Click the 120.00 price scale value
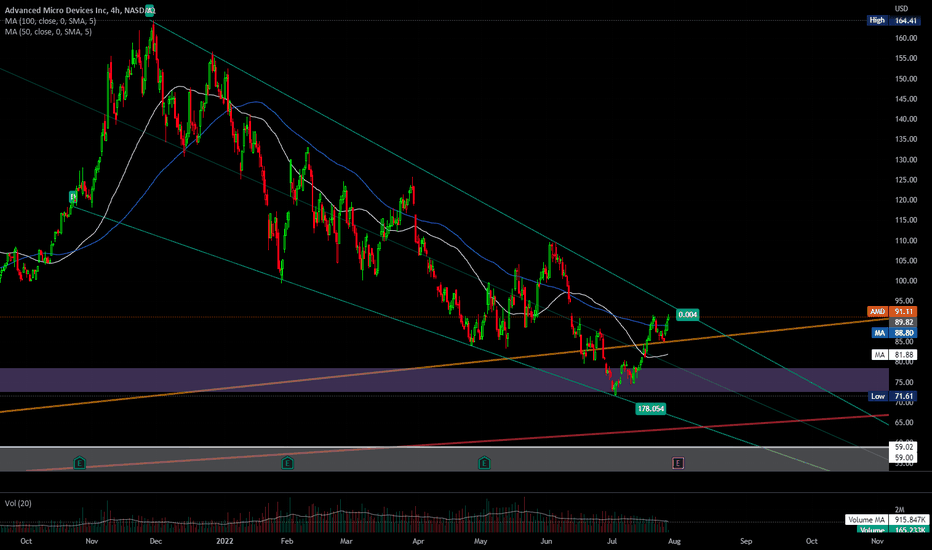This screenshot has height=550, width=932. 906,200
